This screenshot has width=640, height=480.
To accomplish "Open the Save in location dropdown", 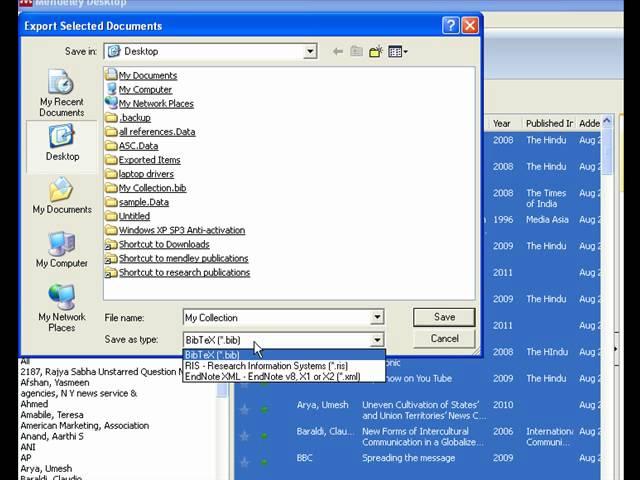I will 310,51.
